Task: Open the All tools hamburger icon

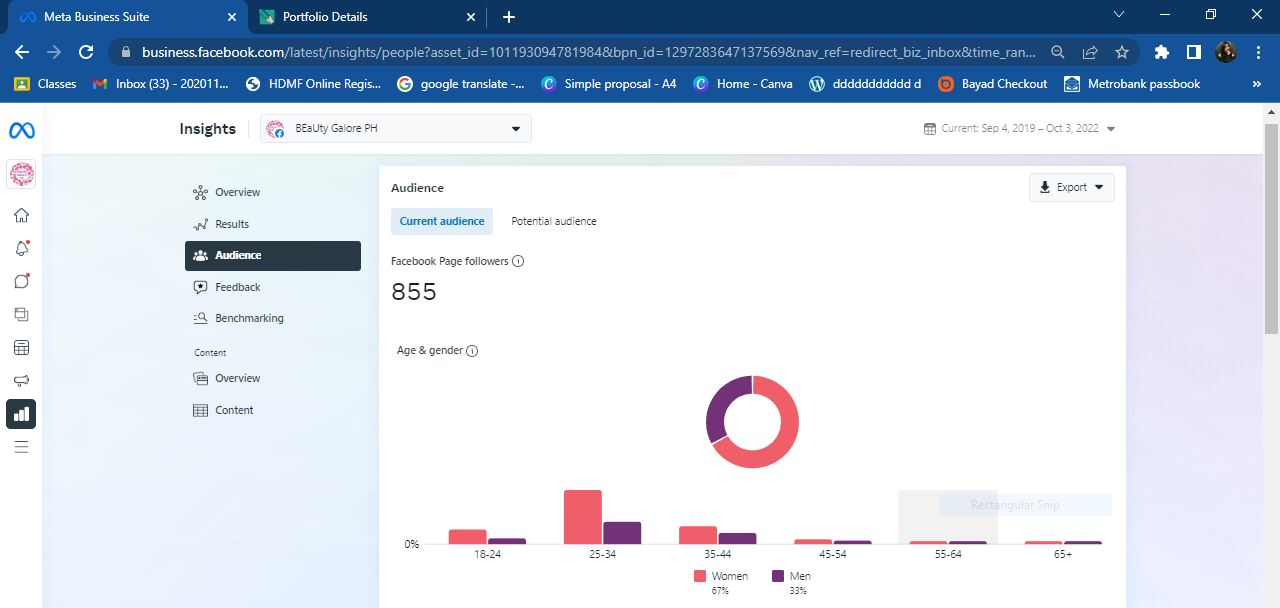Action: point(21,447)
